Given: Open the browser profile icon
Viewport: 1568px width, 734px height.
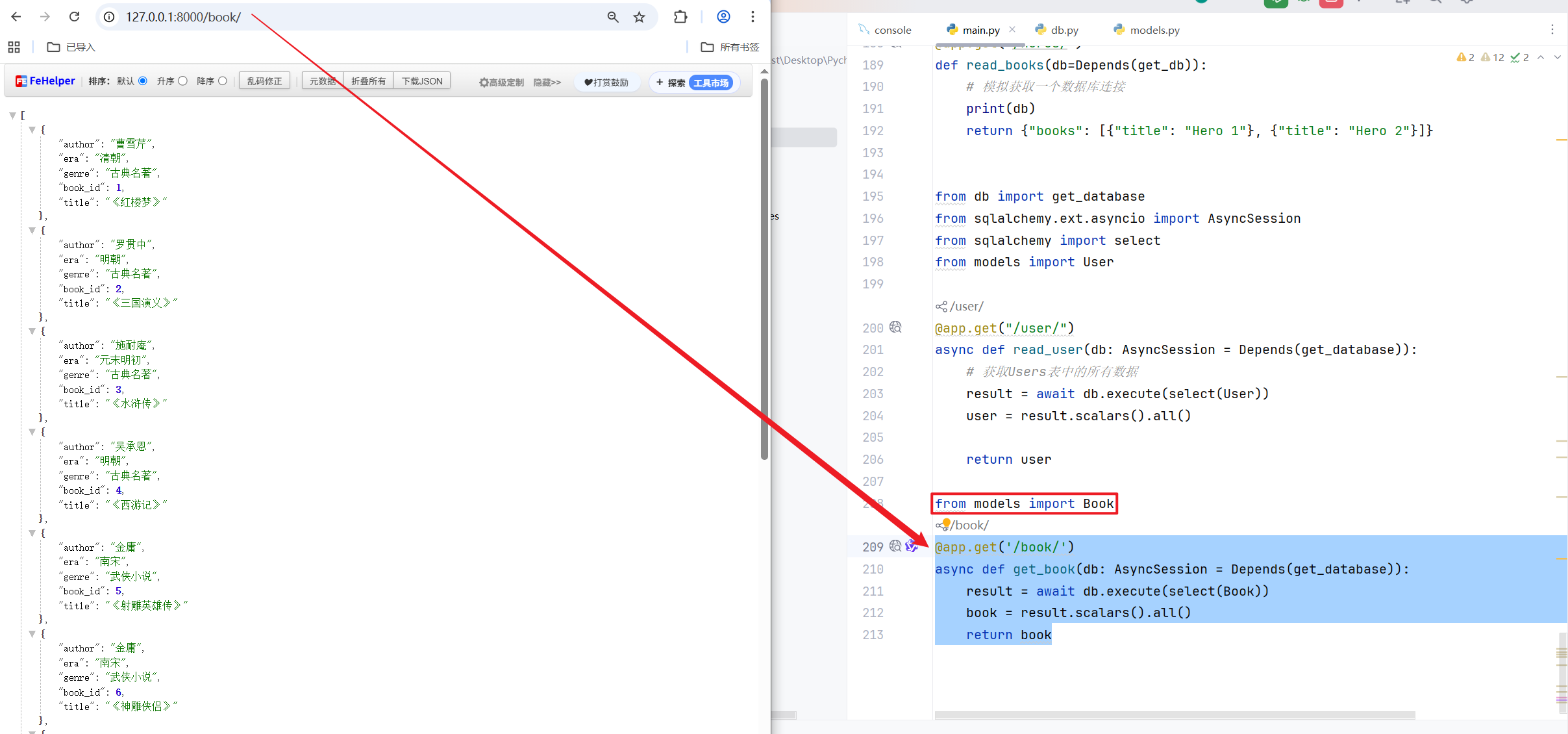Looking at the screenshot, I should pyautogui.click(x=723, y=17).
